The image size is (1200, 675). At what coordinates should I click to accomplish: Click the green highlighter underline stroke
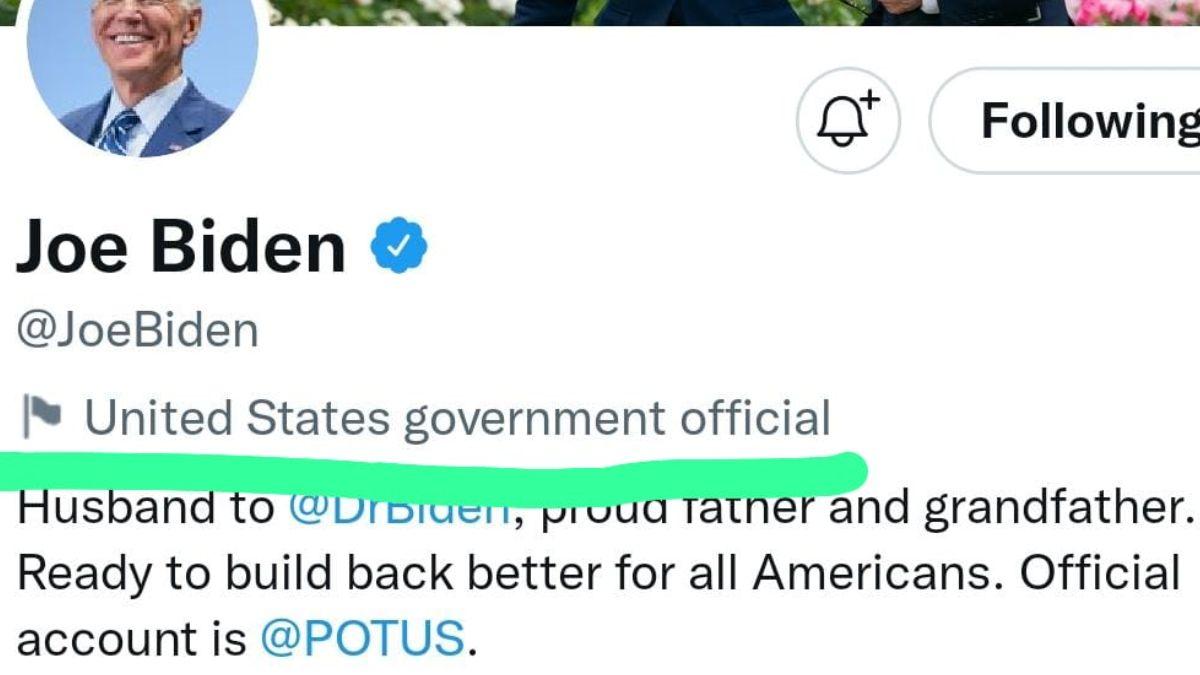pos(430,470)
